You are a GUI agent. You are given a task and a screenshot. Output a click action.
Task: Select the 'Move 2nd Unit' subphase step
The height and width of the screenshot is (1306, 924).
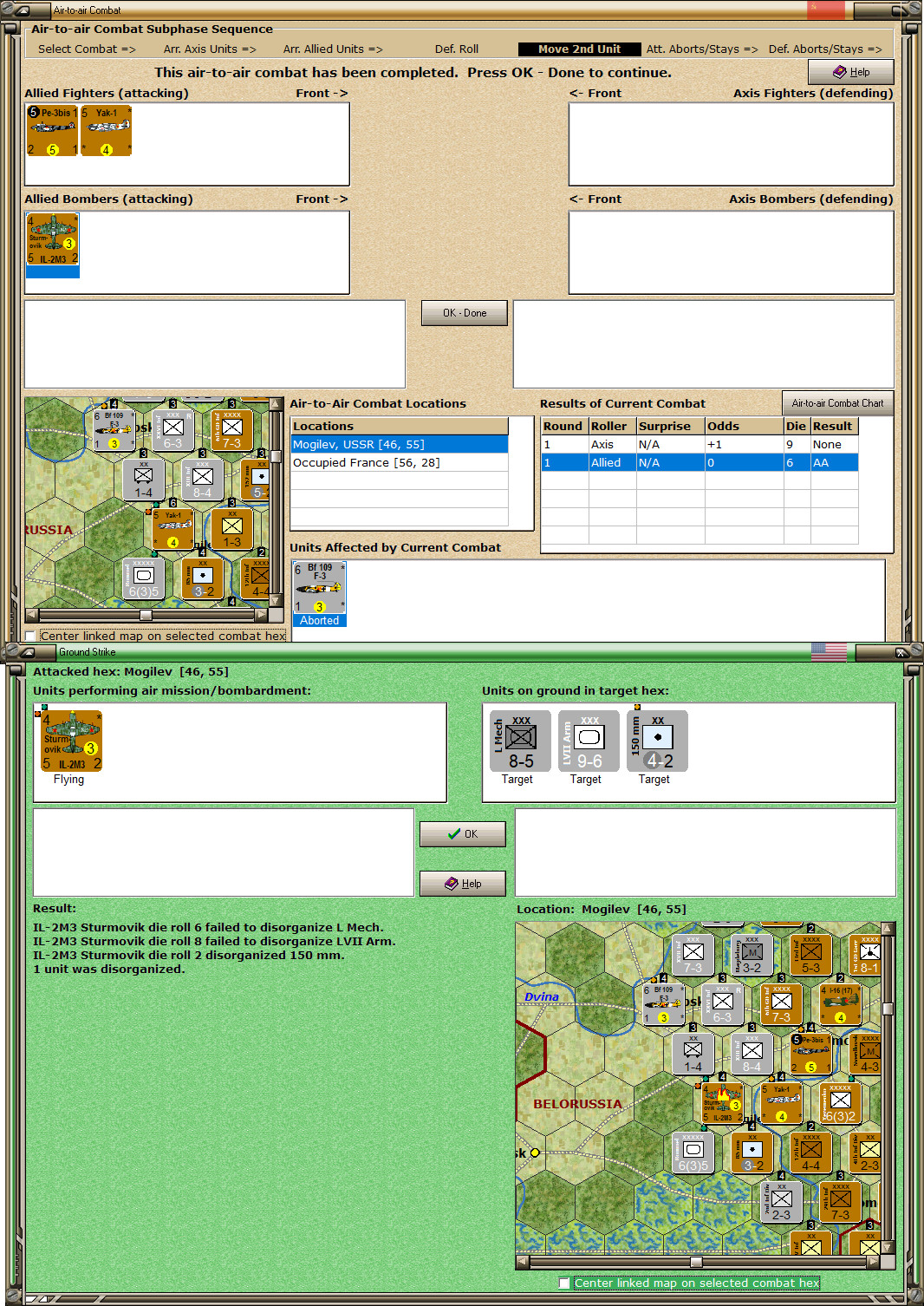pos(579,49)
